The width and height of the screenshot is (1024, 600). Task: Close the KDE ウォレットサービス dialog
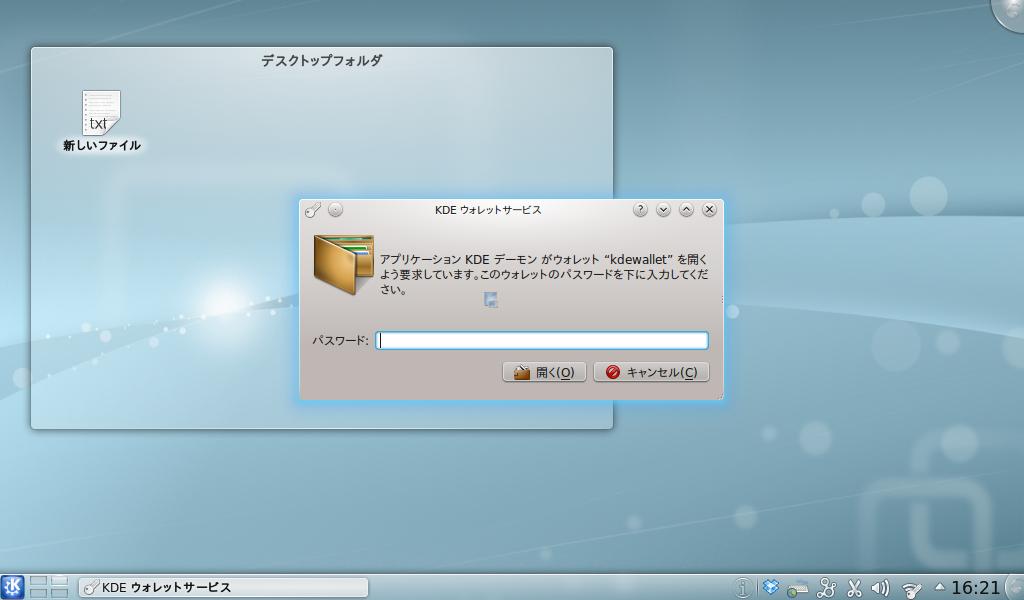point(709,210)
